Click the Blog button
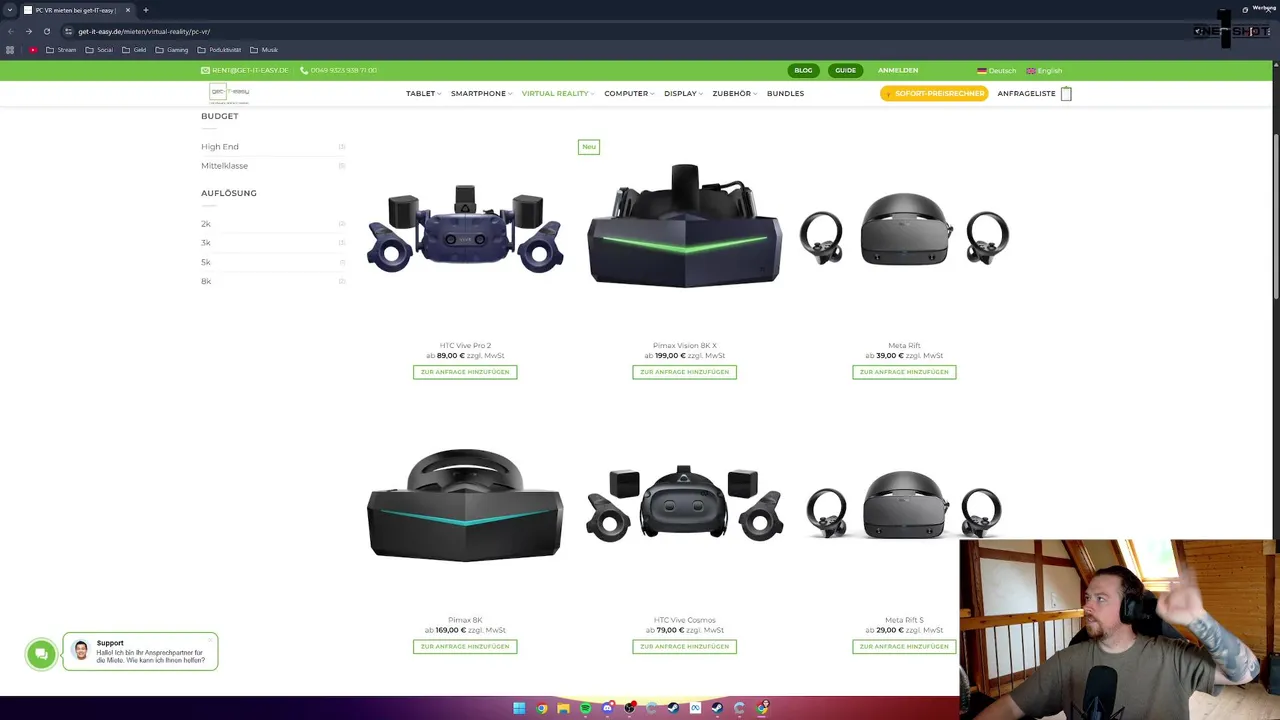Viewport: 1280px width, 720px height. click(803, 71)
